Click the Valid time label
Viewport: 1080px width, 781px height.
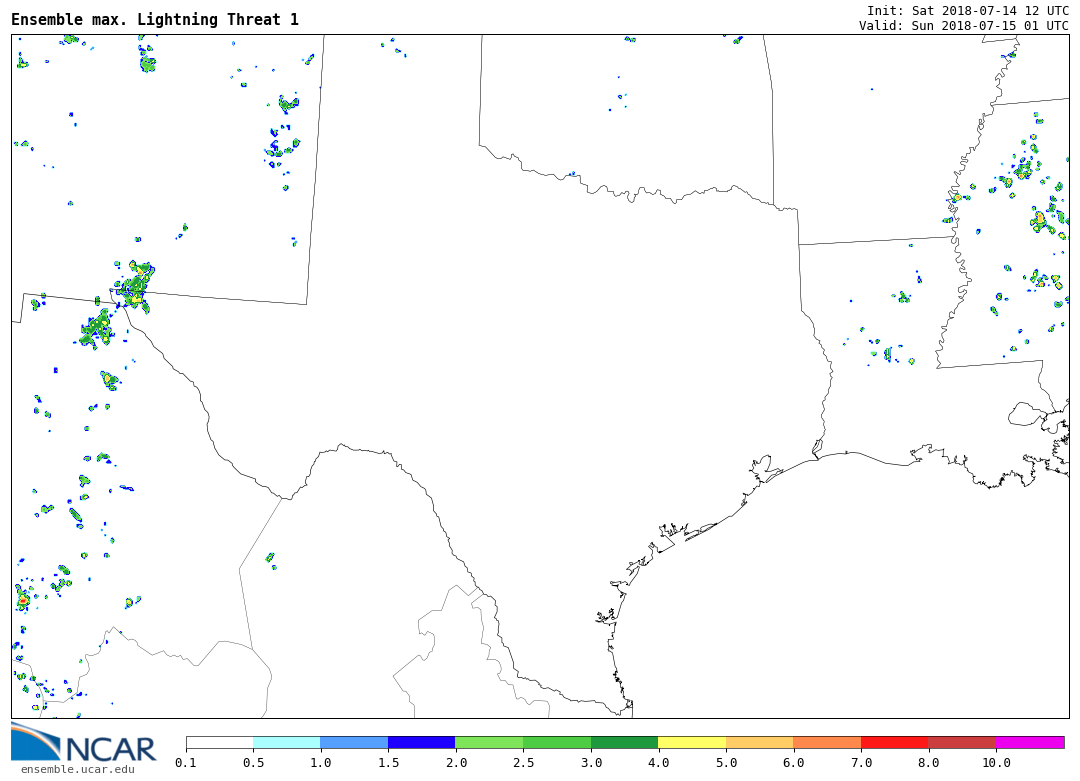963,26
